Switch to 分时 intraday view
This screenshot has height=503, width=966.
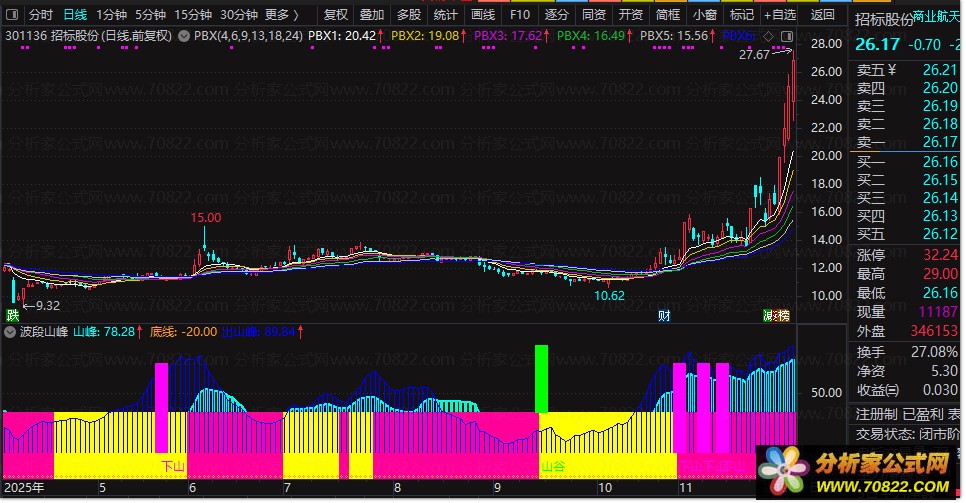coord(41,14)
